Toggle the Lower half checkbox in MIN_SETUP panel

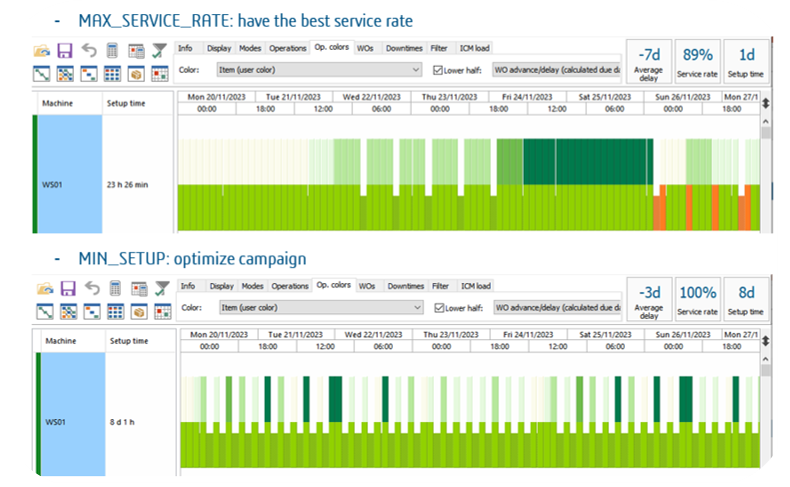(x=438, y=309)
